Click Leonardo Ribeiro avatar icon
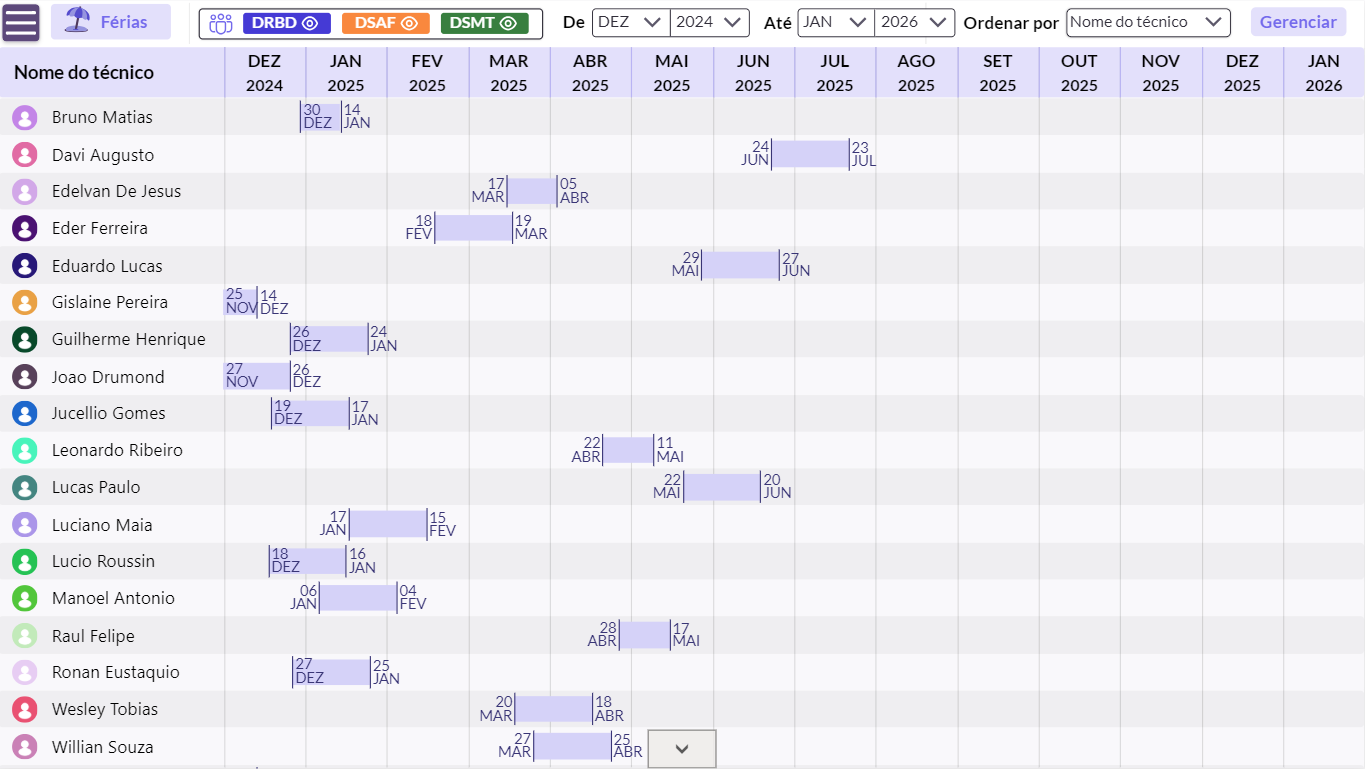This screenshot has height=769, width=1365. pyautogui.click(x=25, y=450)
